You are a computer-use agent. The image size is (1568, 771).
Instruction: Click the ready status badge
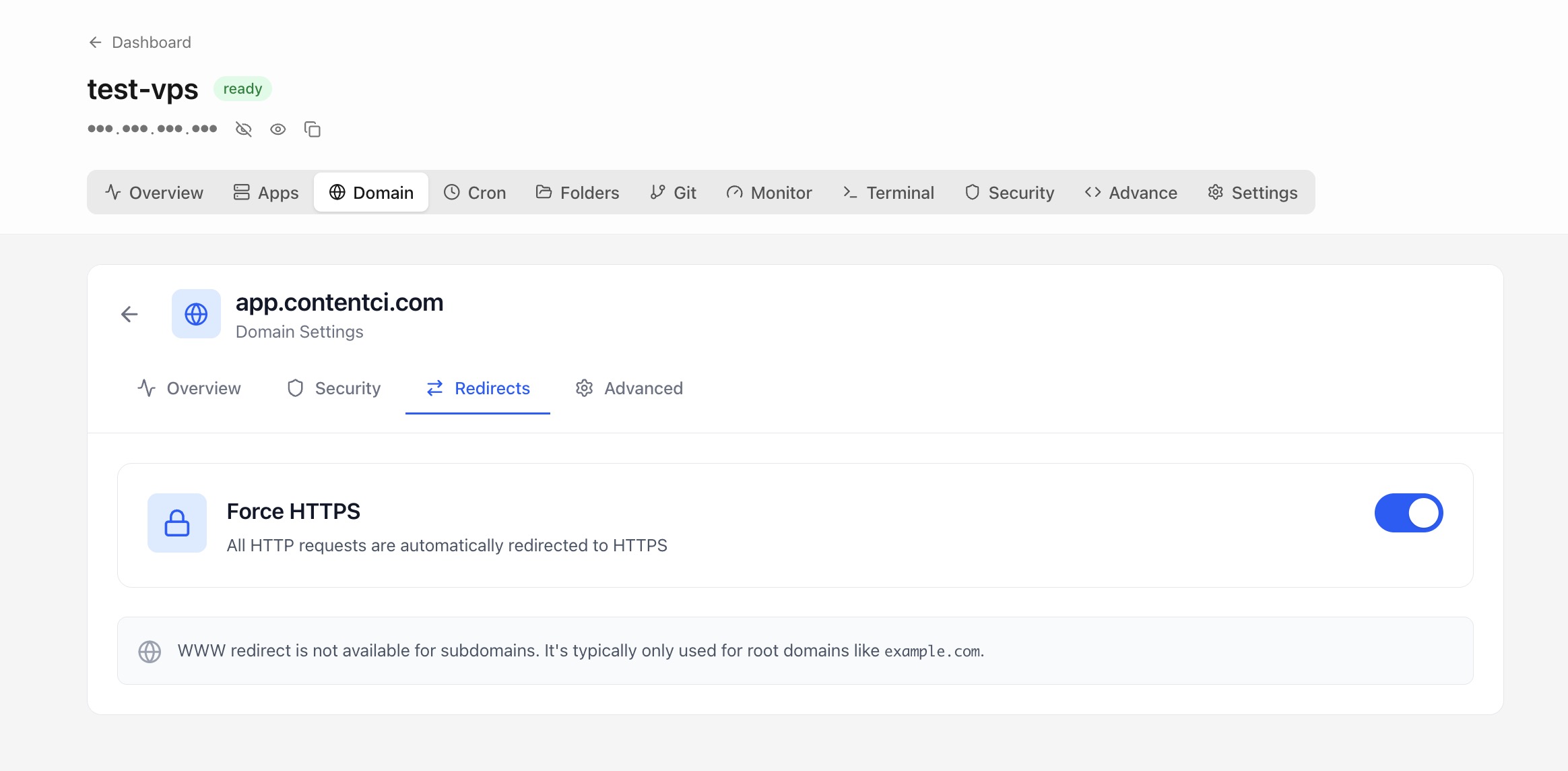(x=242, y=89)
